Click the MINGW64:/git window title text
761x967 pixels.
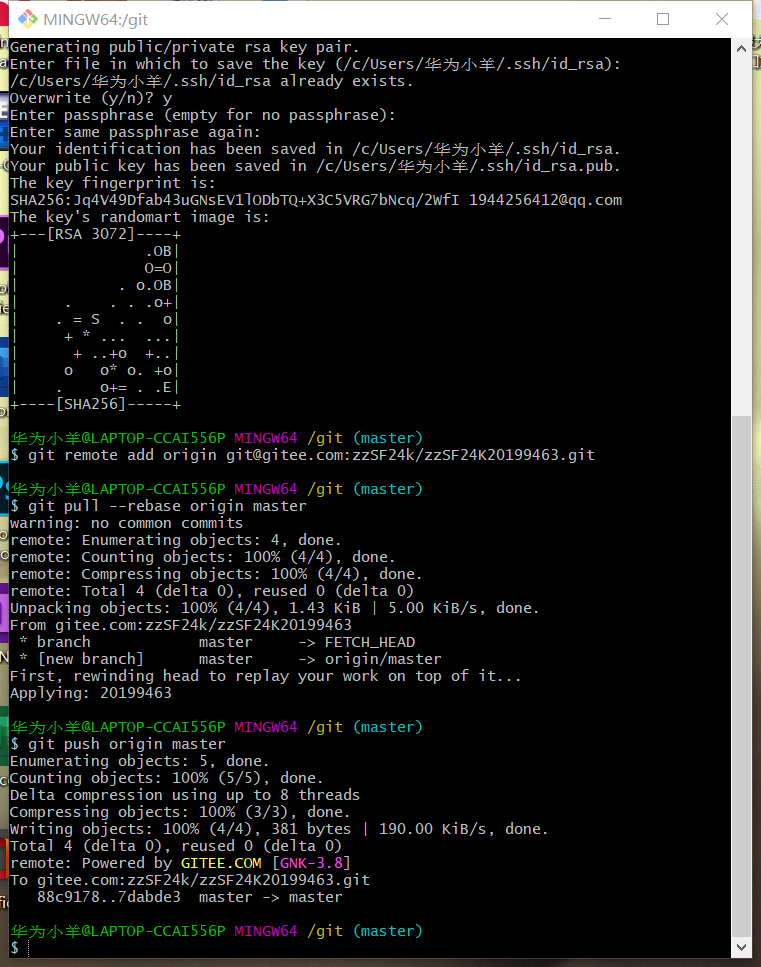pyautogui.click(x=96, y=20)
